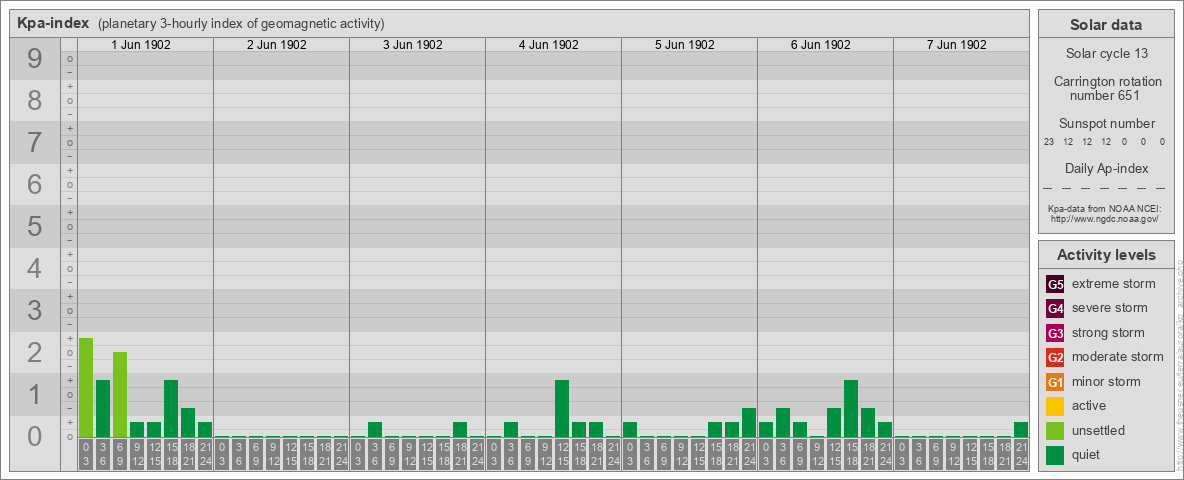This screenshot has height=480, width=1184.
Task: Click the Kp scale value 0
Action: point(35,436)
